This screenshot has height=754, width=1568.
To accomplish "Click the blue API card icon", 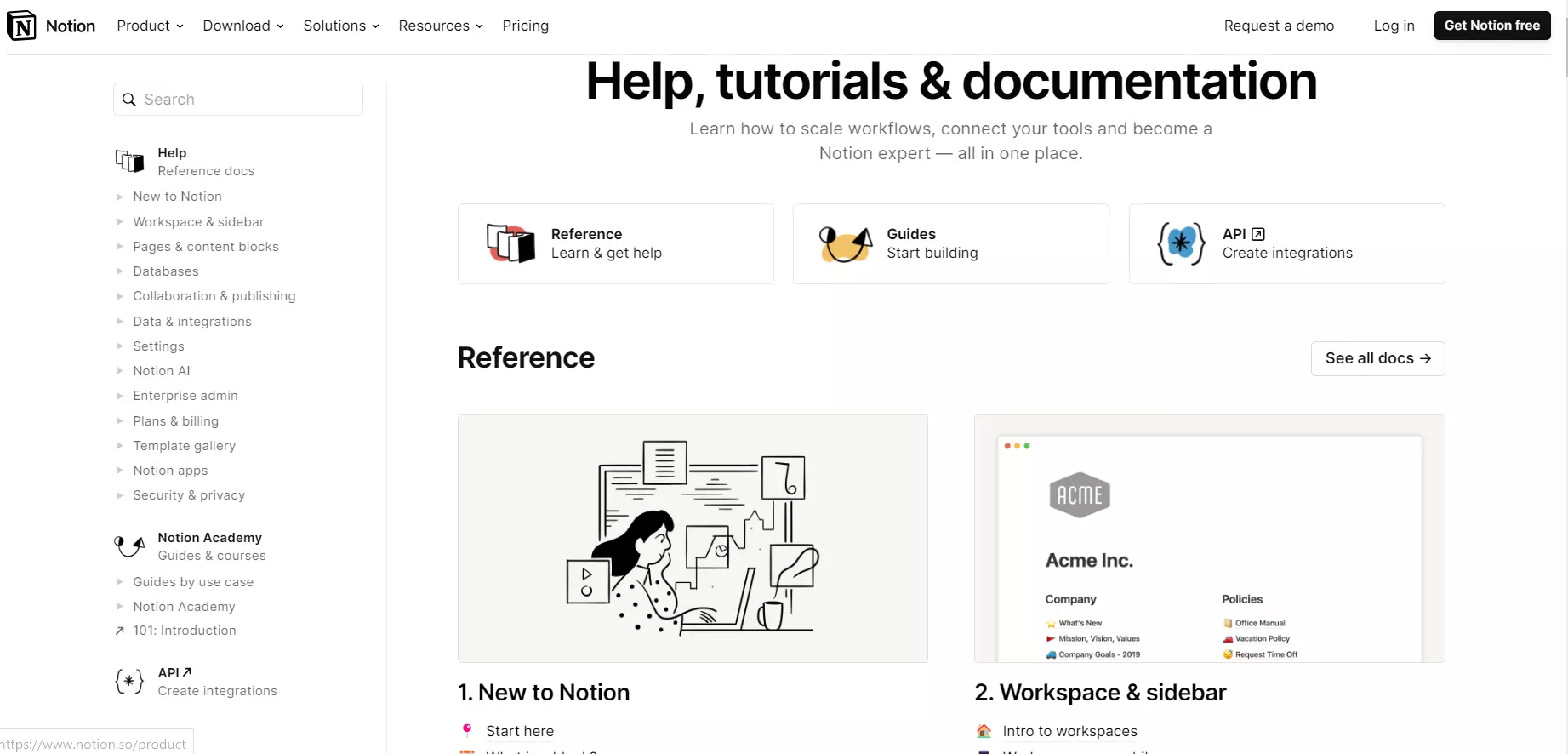I will [x=1181, y=243].
